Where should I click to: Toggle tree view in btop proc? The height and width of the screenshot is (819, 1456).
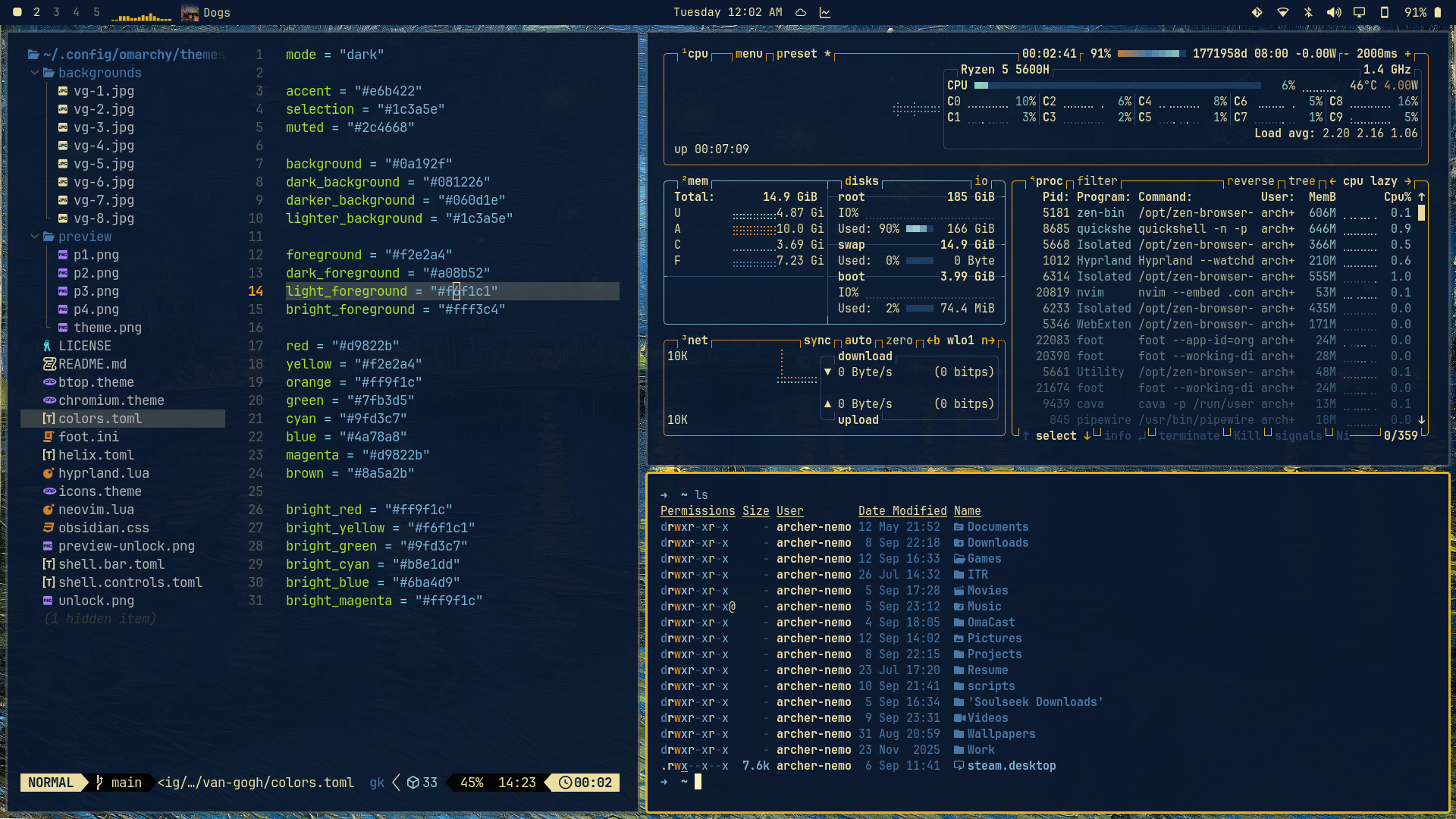(x=1301, y=181)
